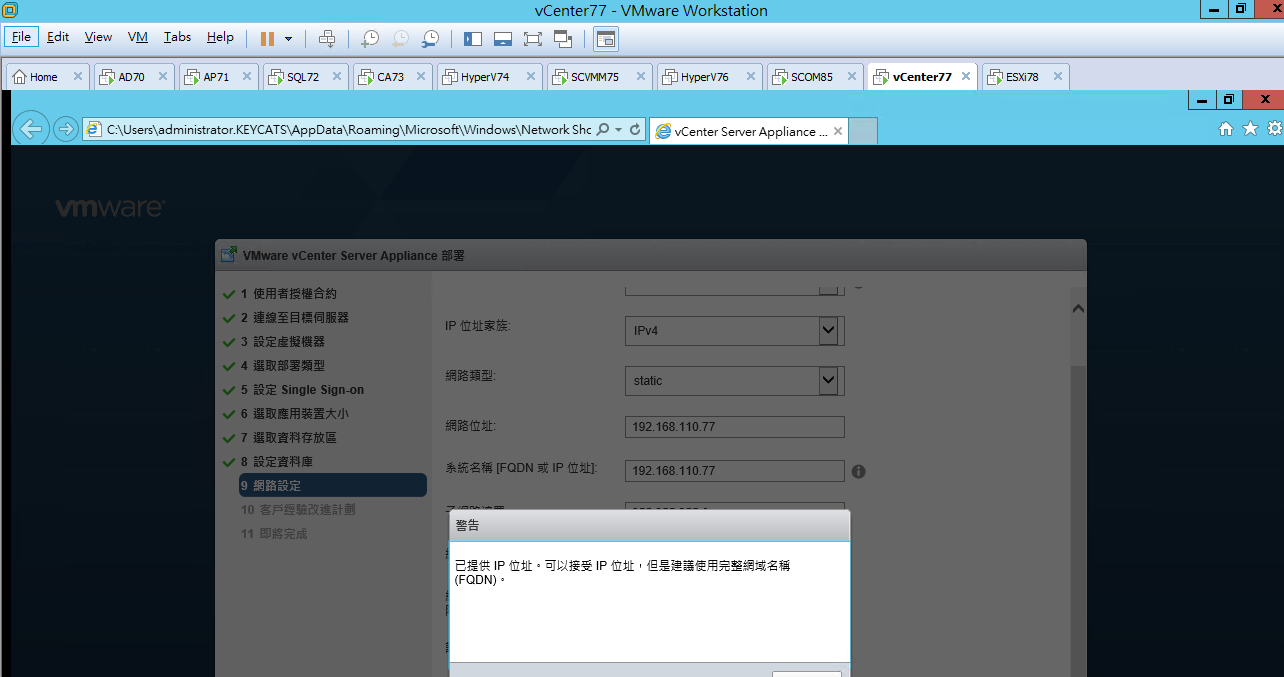Viewport: 1284px width, 677px height.
Task: Close the AD70 tab
Action: [x=163, y=77]
